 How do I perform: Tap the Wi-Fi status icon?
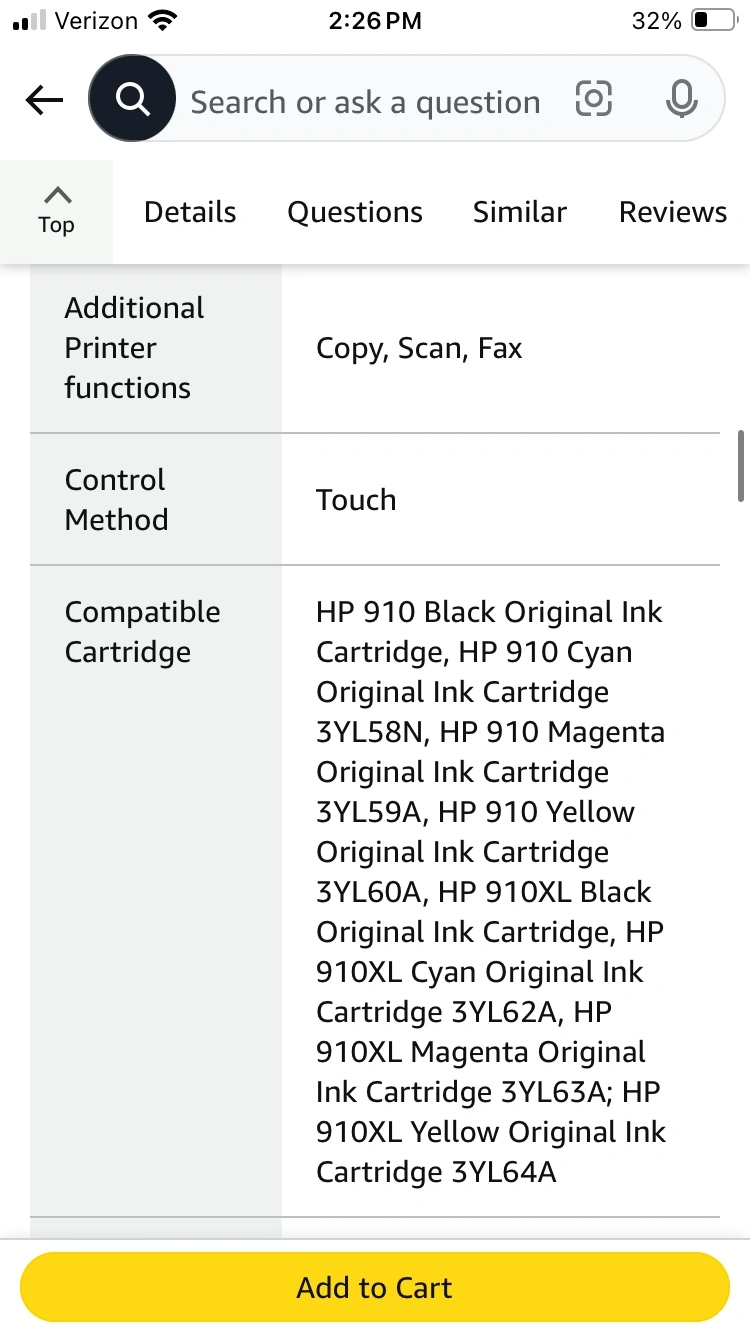161,21
